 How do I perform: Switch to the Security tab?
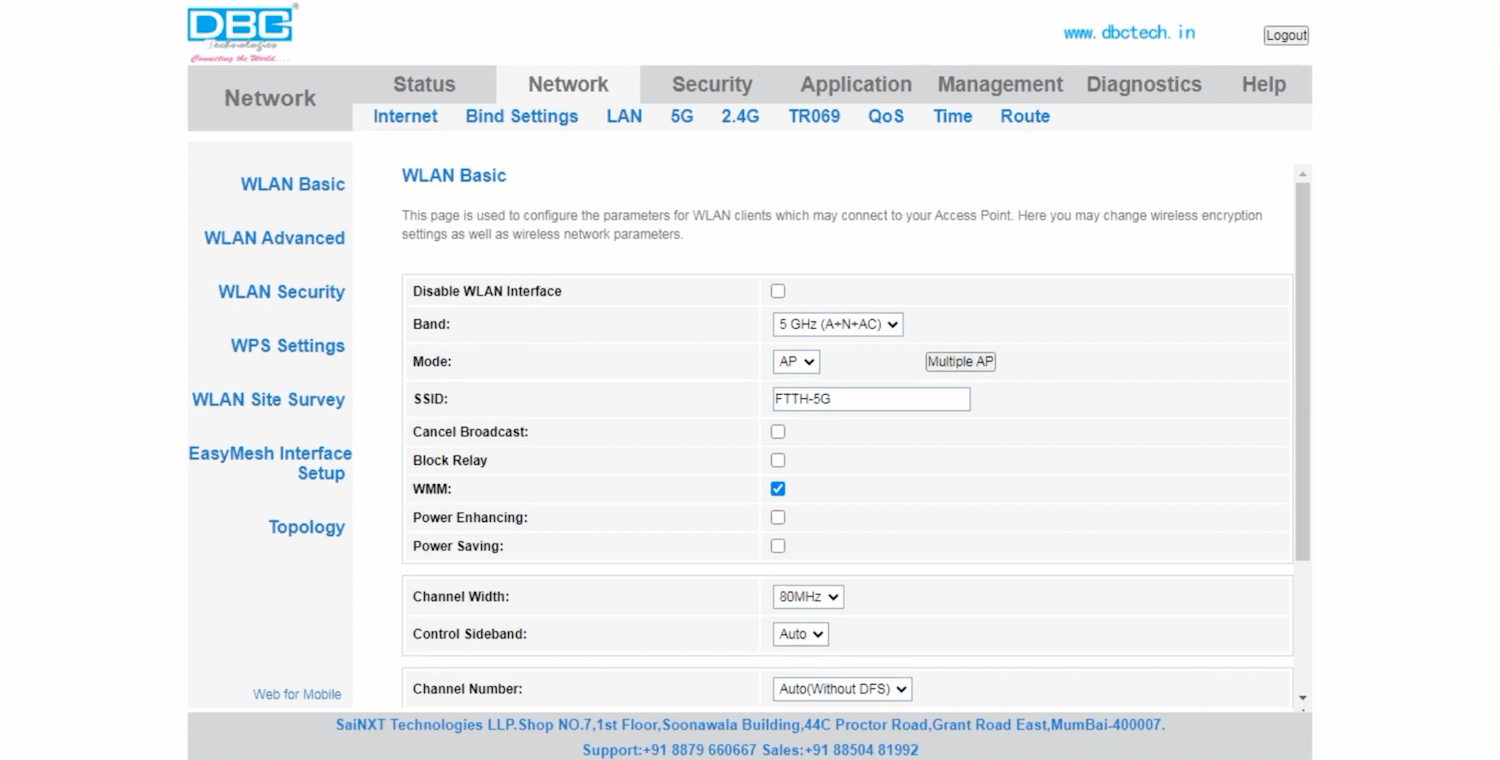711,85
